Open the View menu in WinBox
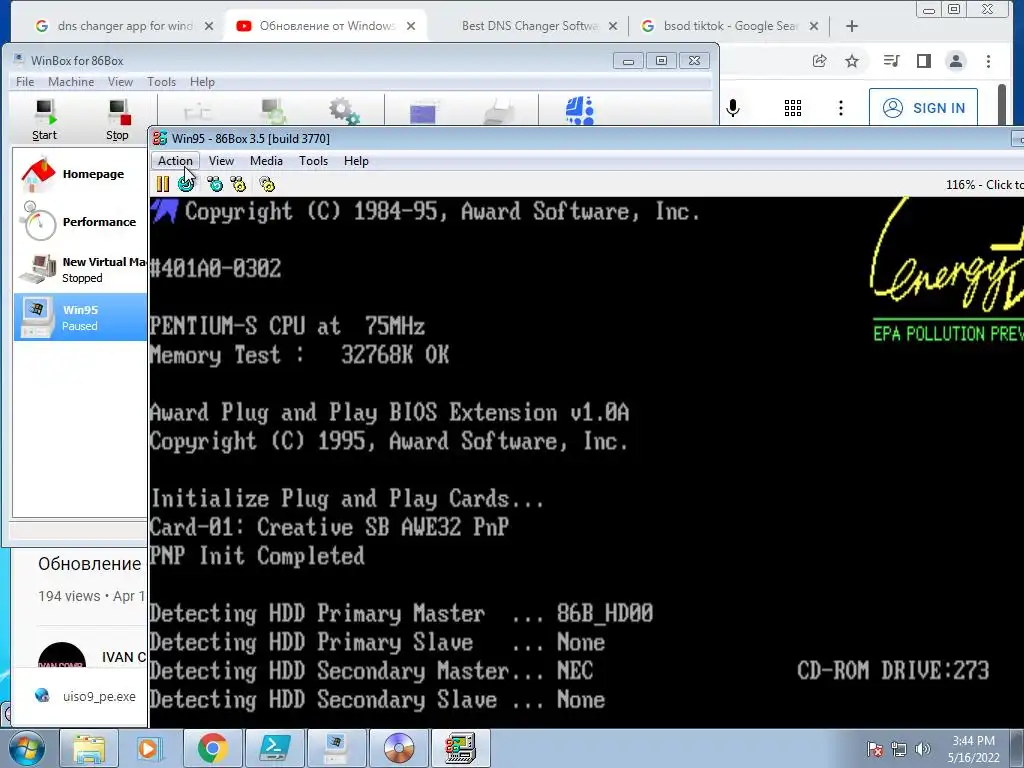 120,82
